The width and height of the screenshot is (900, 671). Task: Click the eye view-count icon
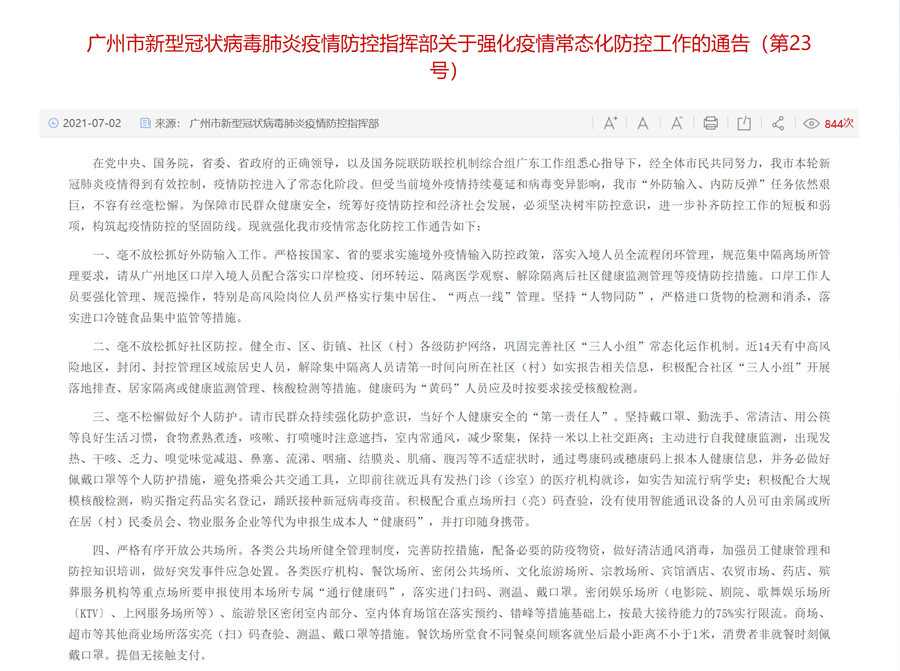coord(811,124)
